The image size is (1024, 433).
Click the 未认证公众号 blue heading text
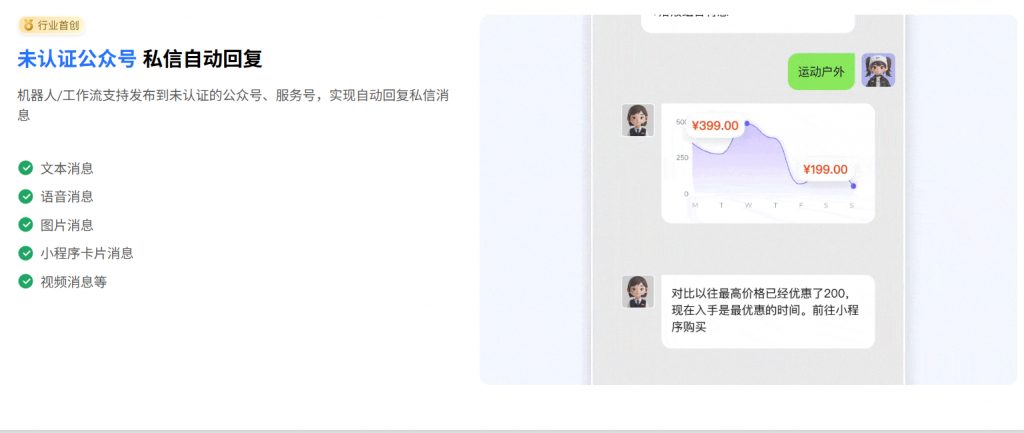pos(77,59)
